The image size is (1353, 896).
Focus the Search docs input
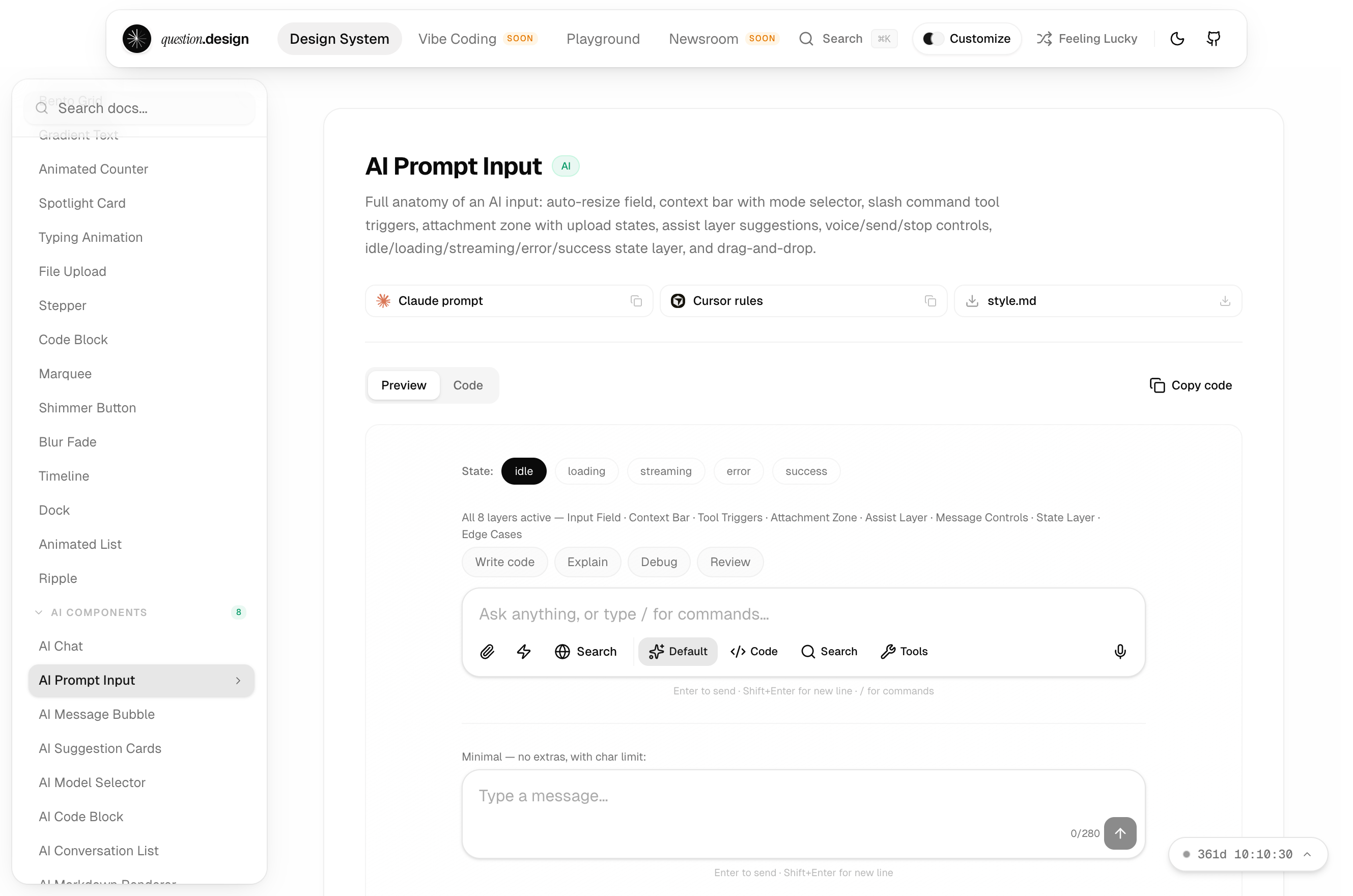click(140, 108)
